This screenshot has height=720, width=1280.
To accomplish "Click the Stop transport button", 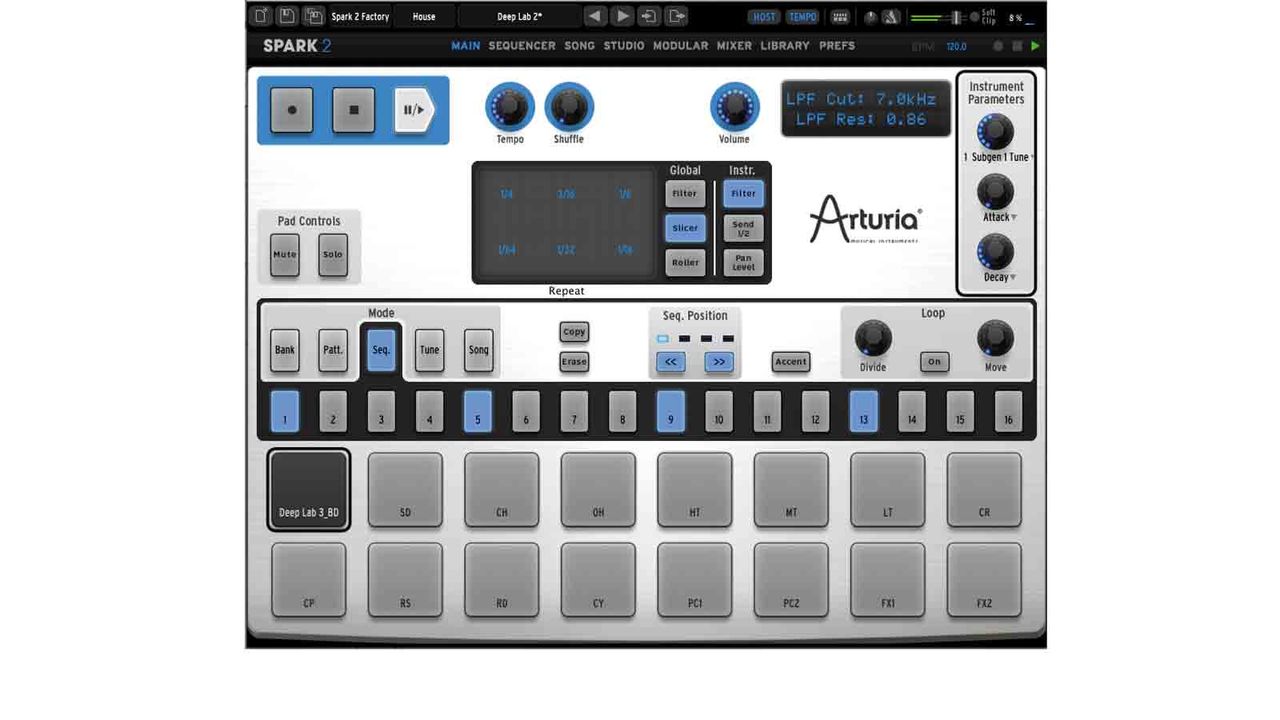I will [353, 110].
